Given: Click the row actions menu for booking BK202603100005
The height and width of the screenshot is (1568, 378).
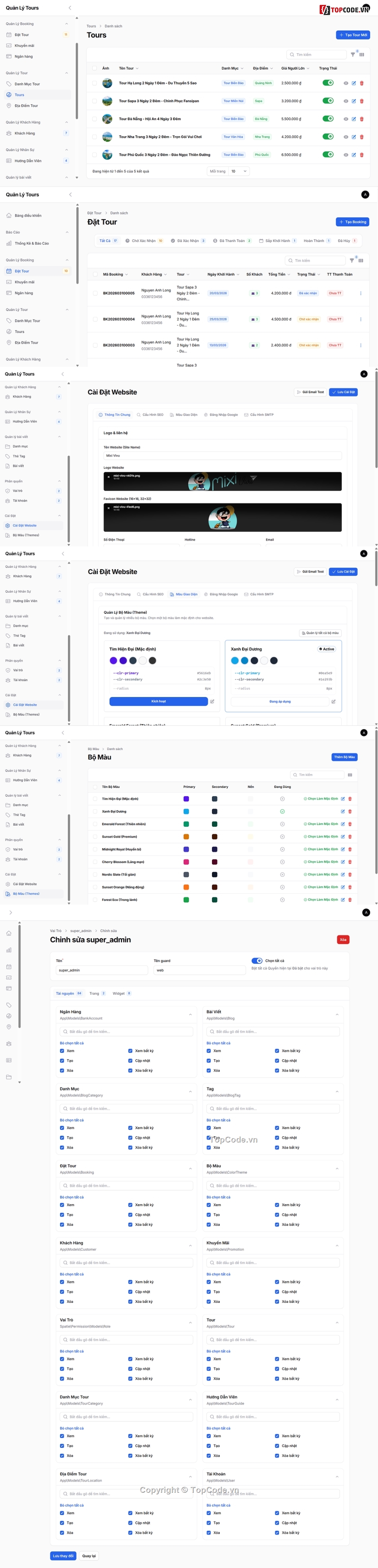Looking at the screenshot, I should [x=360, y=293].
